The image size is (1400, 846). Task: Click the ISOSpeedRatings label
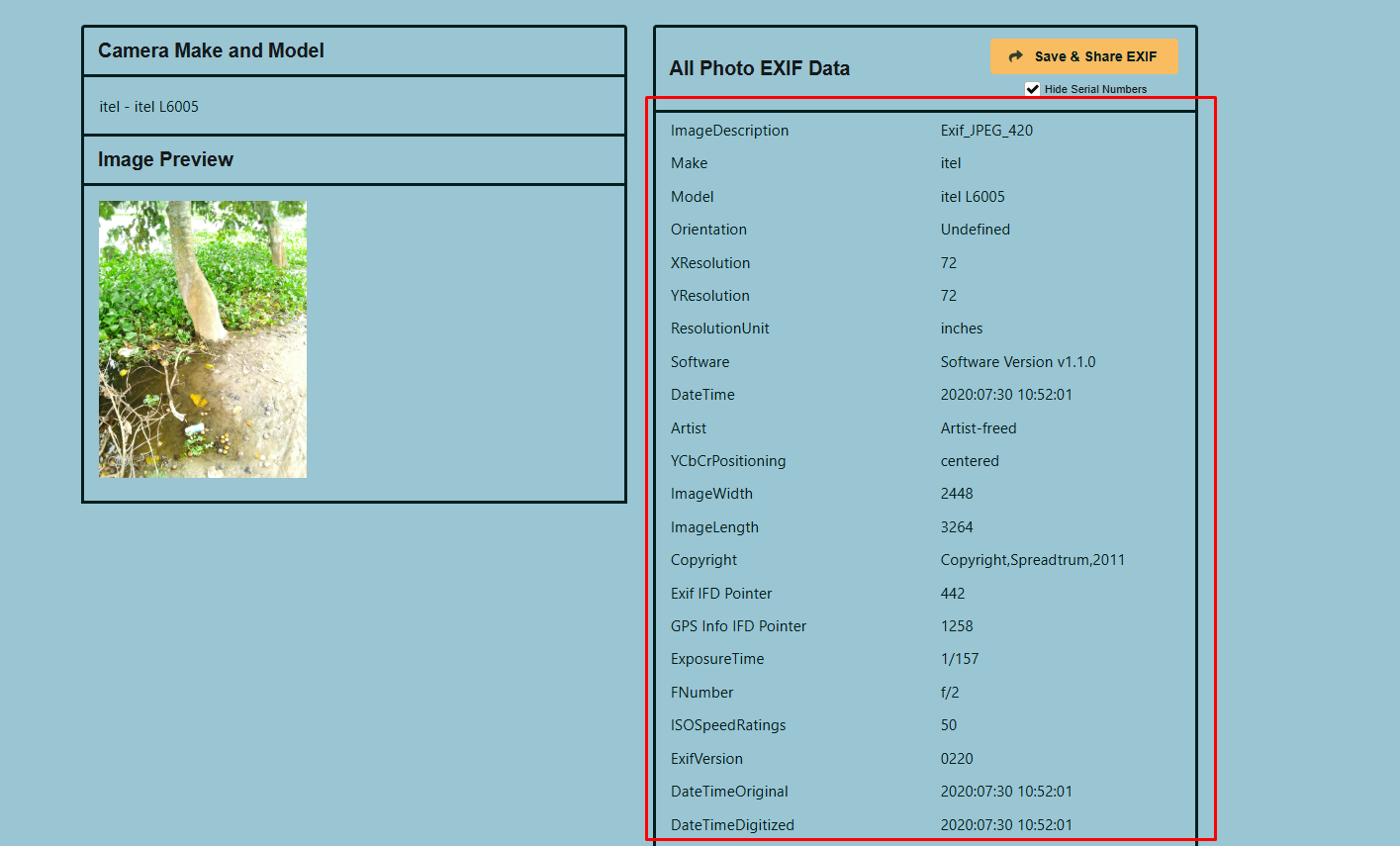(727, 724)
